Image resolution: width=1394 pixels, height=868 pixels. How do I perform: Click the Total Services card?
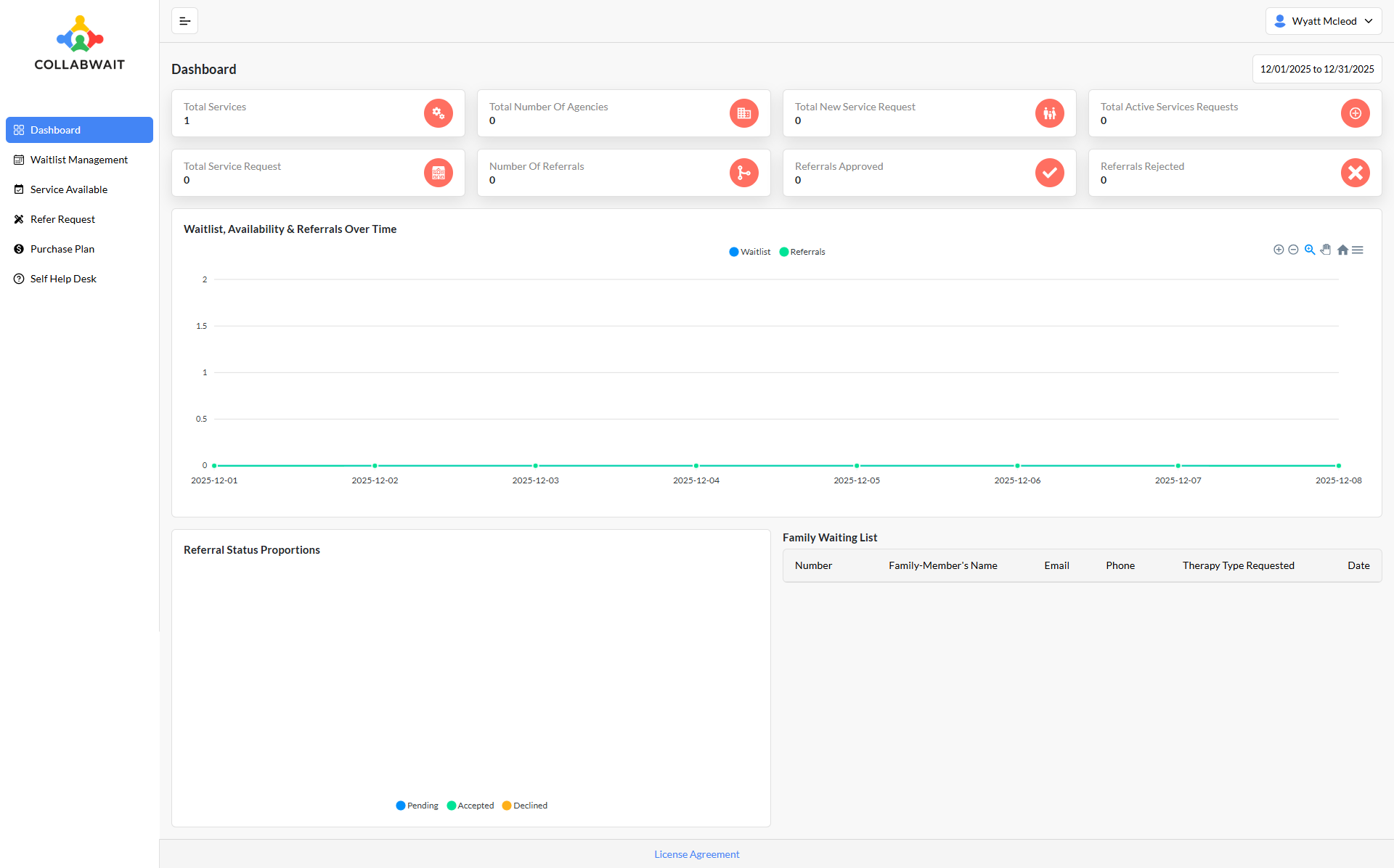coord(317,113)
